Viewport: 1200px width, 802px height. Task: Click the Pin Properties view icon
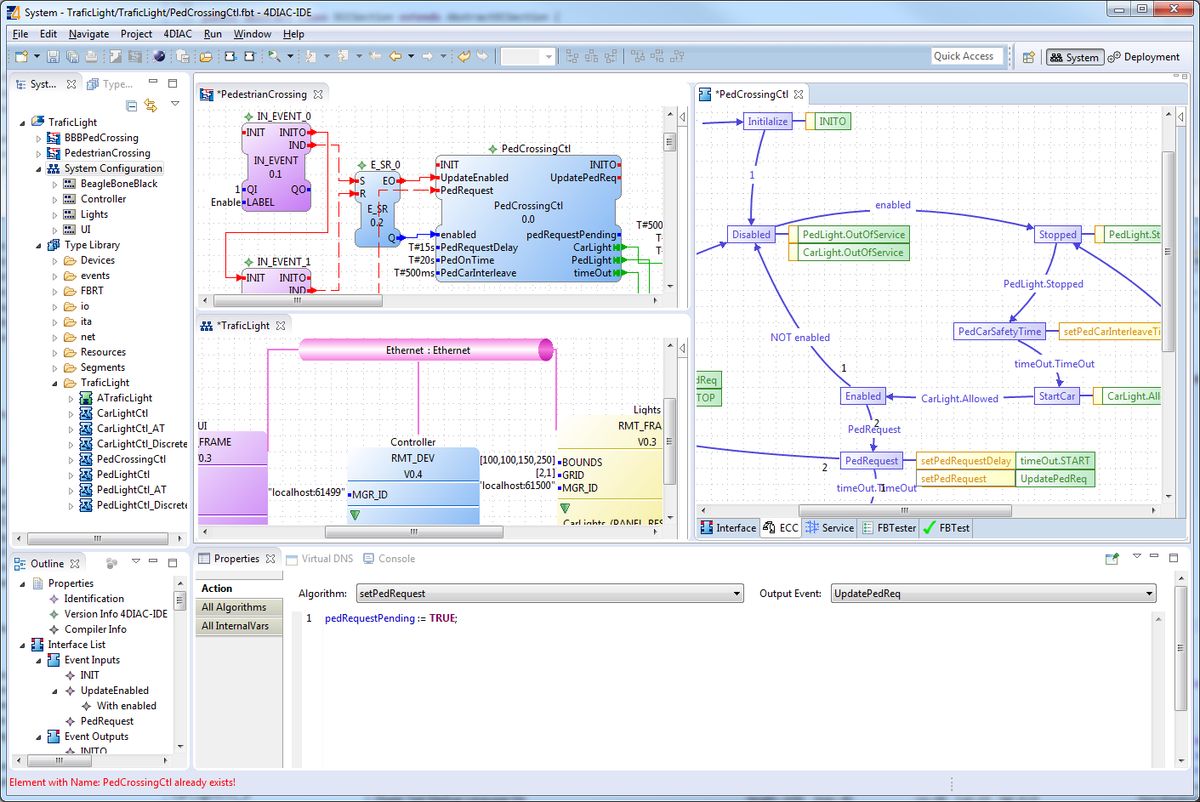1111,559
